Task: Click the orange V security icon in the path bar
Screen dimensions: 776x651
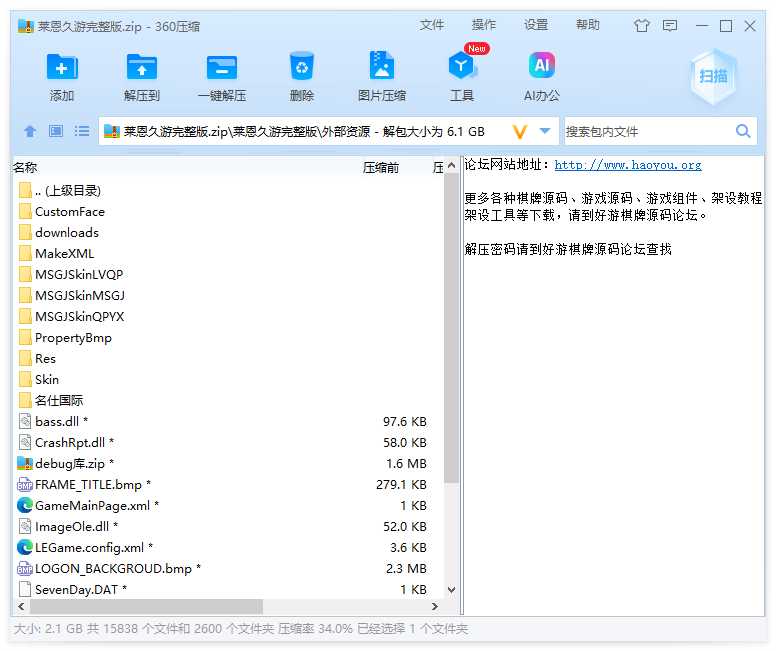Action: [x=519, y=132]
